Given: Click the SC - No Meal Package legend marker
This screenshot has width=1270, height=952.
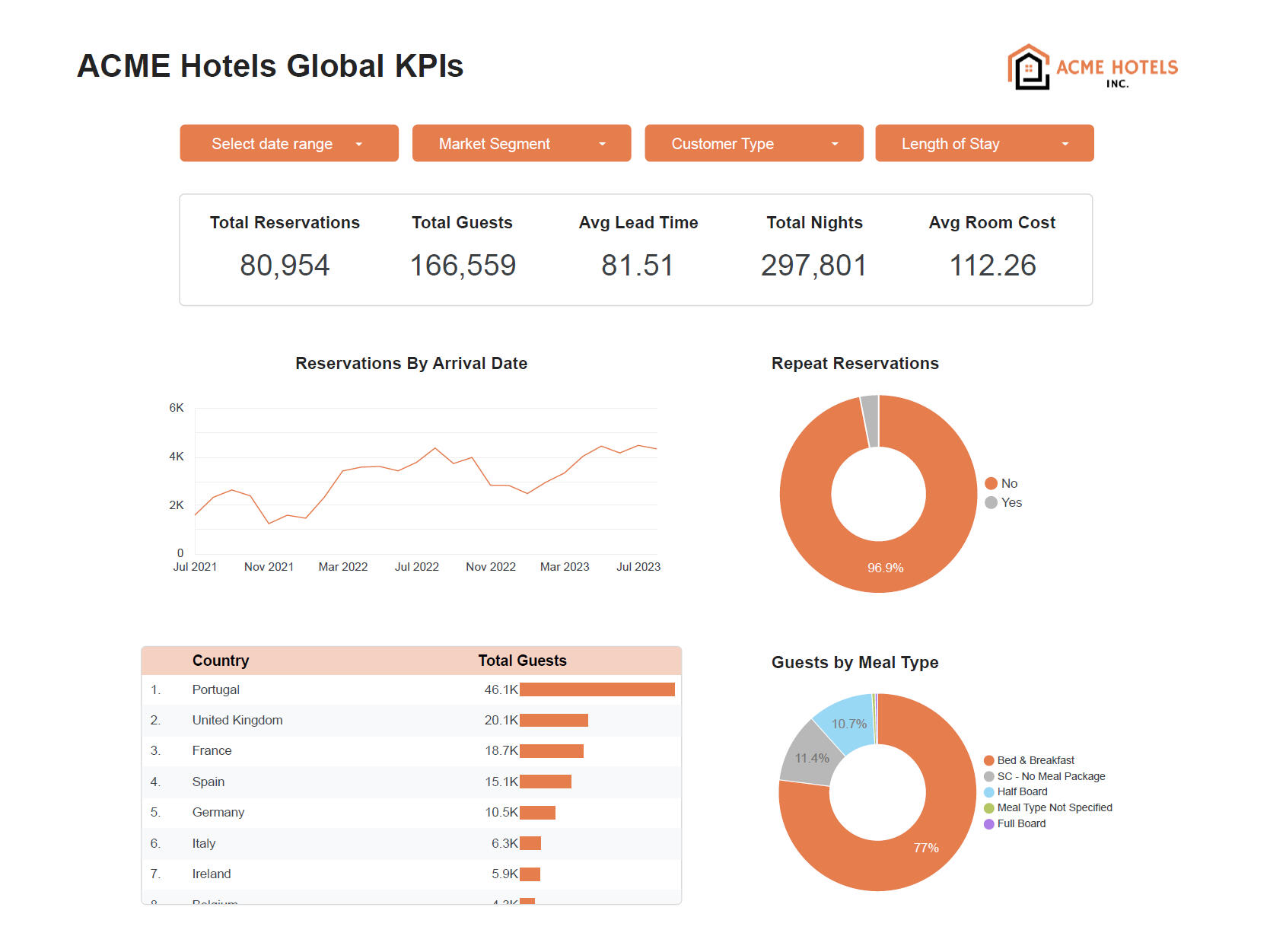Looking at the screenshot, I should click(988, 775).
